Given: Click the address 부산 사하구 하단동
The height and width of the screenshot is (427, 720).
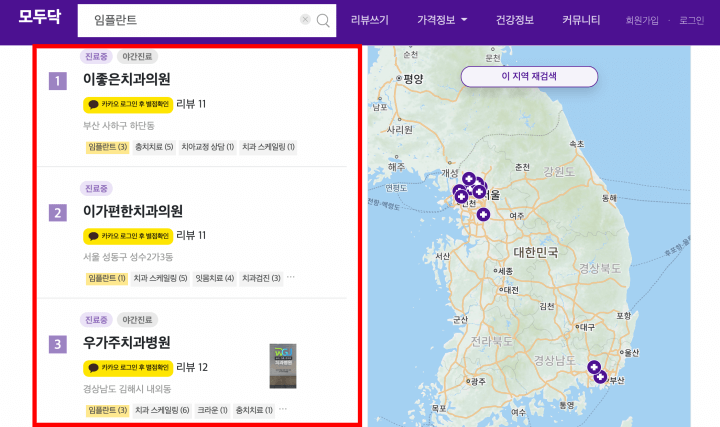Looking at the screenshot, I should pyautogui.click(x=118, y=126).
